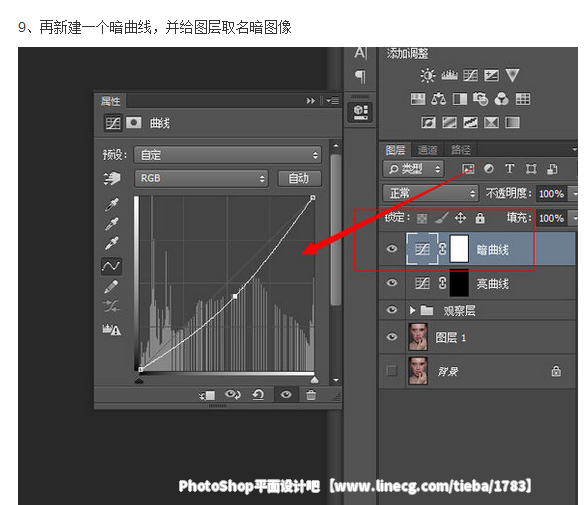Open the RGB channel dropdown
The height and width of the screenshot is (505, 587).
coord(201,178)
